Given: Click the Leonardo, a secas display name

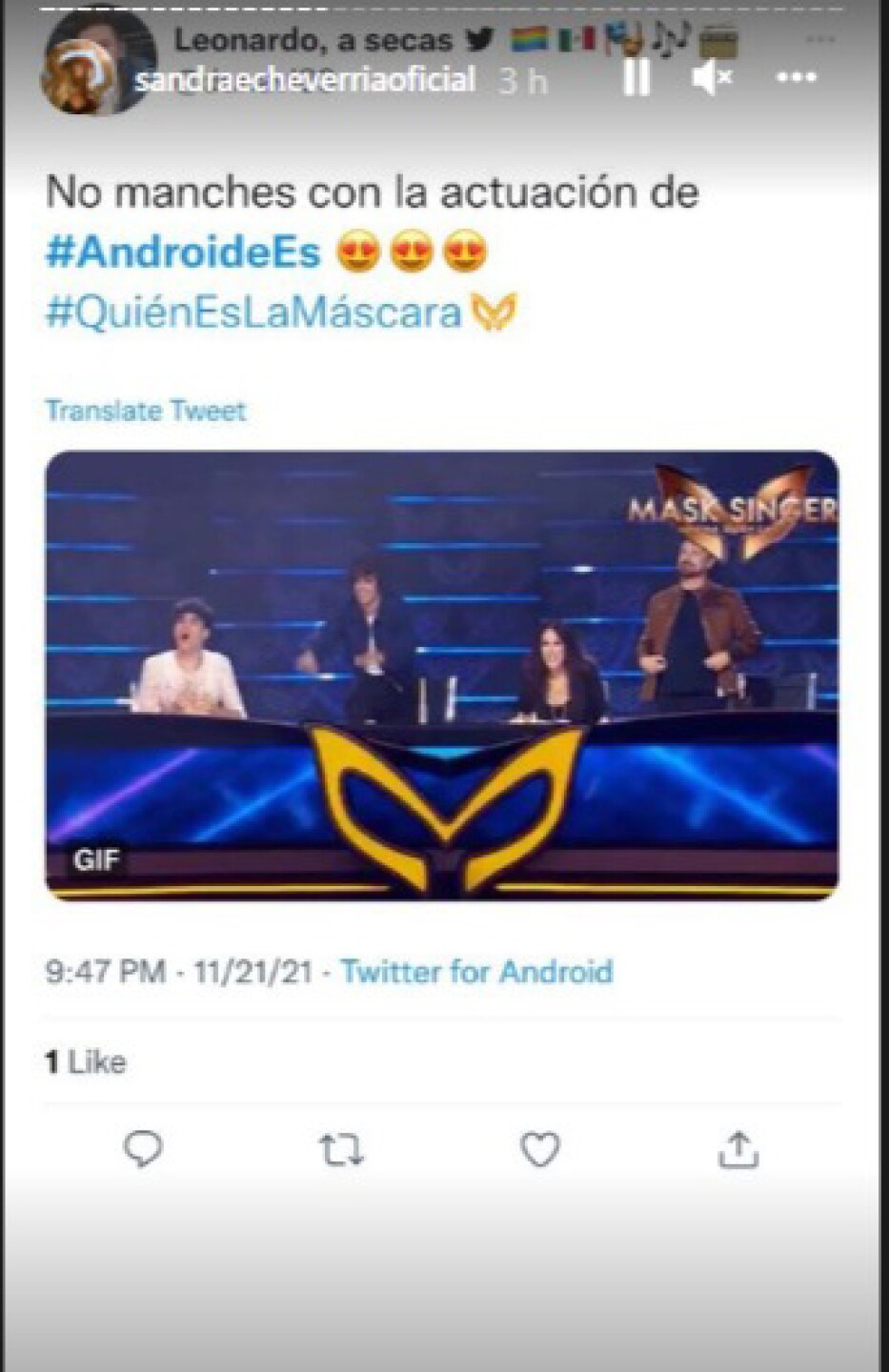Looking at the screenshot, I should (x=313, y=40).
